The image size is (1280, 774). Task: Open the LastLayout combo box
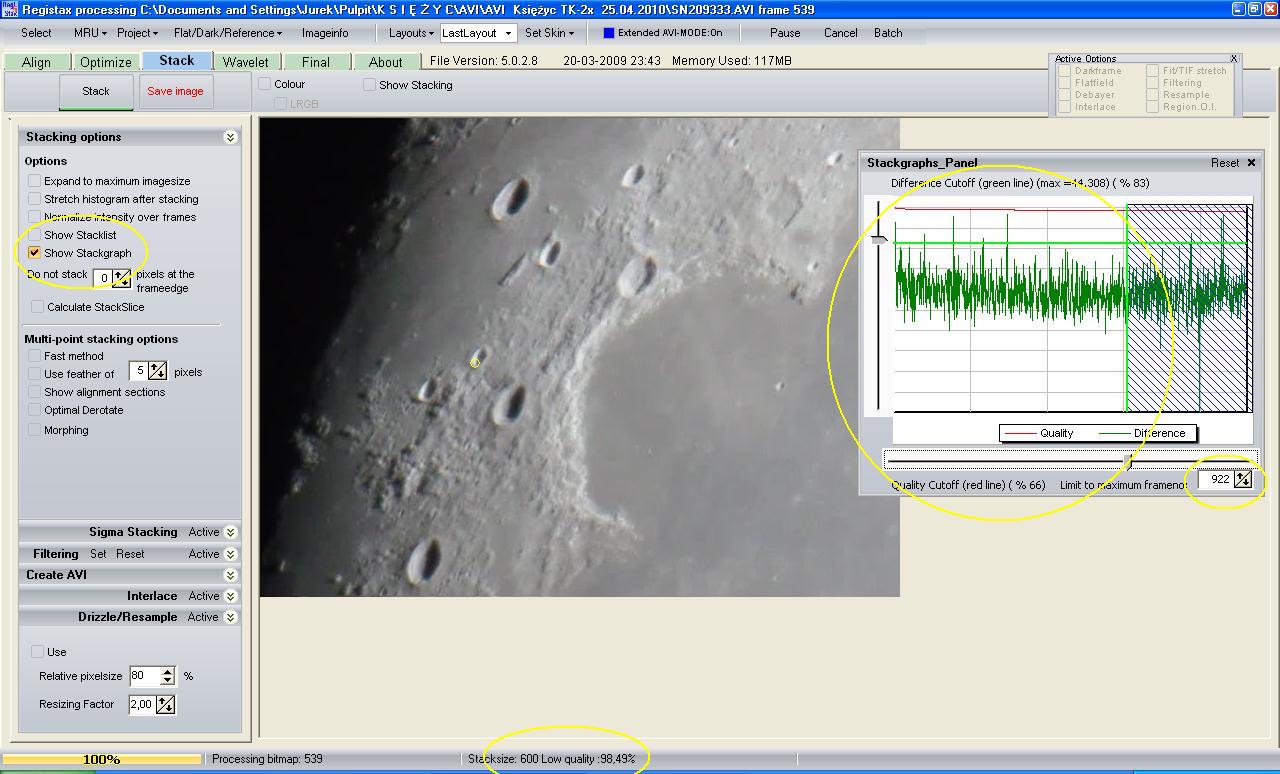(x=477, y=33)
